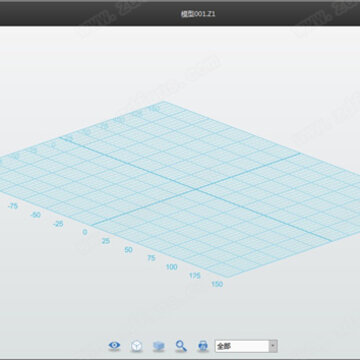The width and height of the screenshot is (360, 360).
Task: Click the -25 axis label
Action: 58,224
